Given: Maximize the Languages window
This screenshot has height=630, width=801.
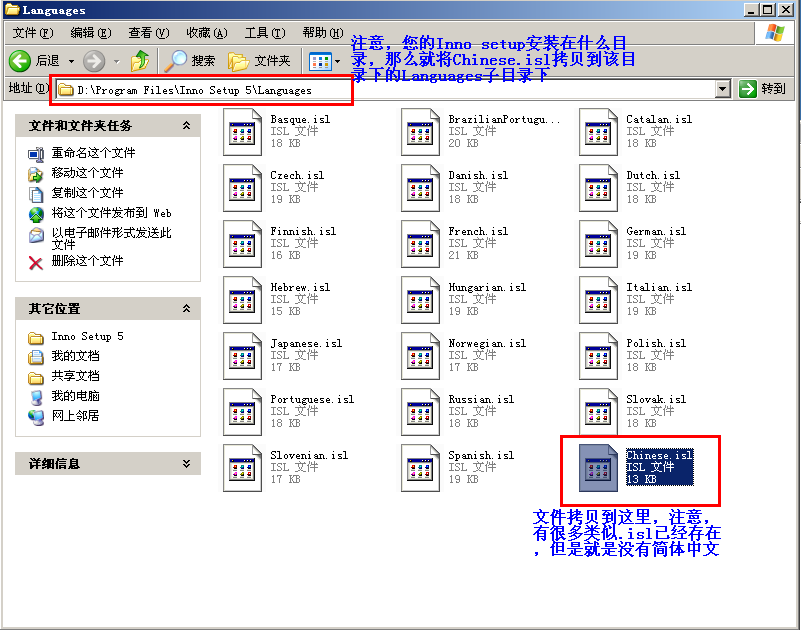Looking at the screenshot, I should click(x=768, y=10).
